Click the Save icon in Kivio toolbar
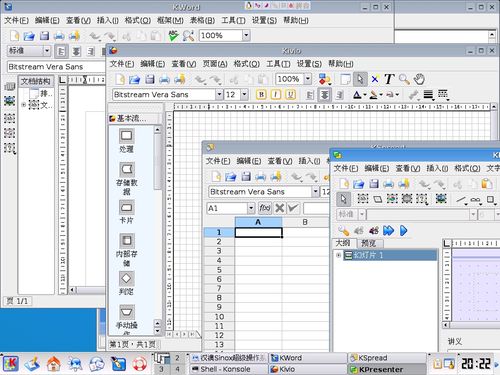500x375 pixels. tap(150, 79)
